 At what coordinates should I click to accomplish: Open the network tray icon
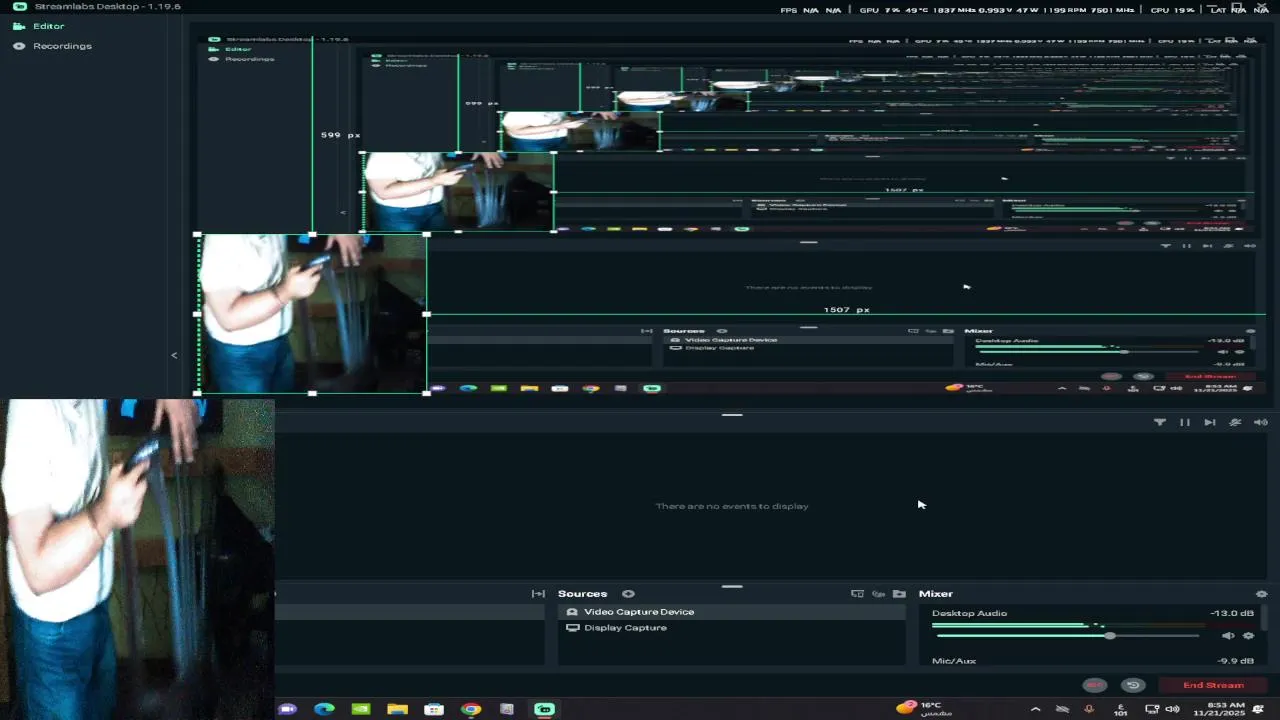pyautogui.click(x=1152, y=709)
